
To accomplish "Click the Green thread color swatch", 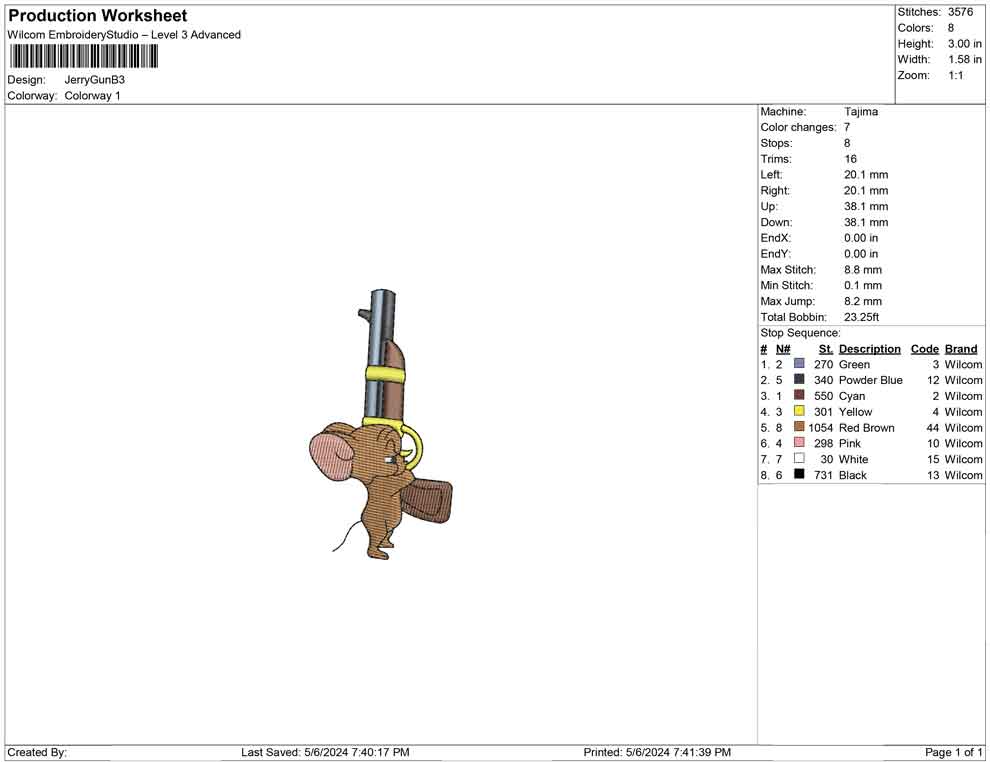I will point(799,364).
